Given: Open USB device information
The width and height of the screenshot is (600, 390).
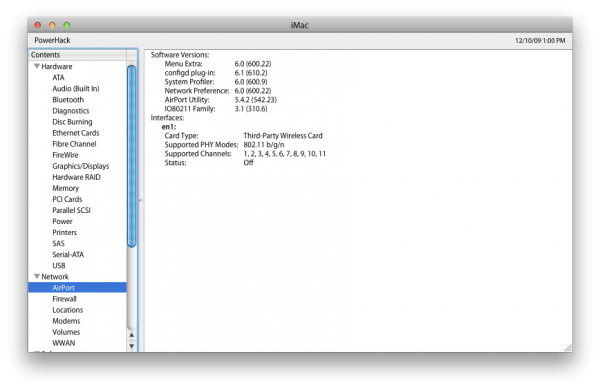Looking at the screenshot, I should point(59,266).
